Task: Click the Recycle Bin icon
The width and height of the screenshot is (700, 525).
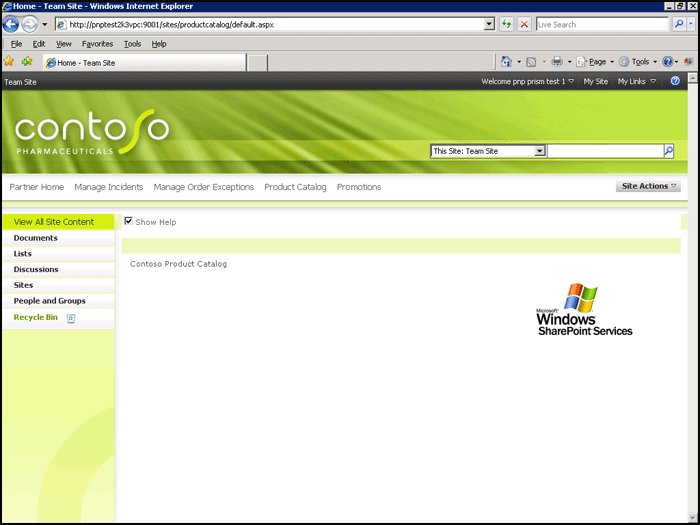Action: click(x=71, y=318)
